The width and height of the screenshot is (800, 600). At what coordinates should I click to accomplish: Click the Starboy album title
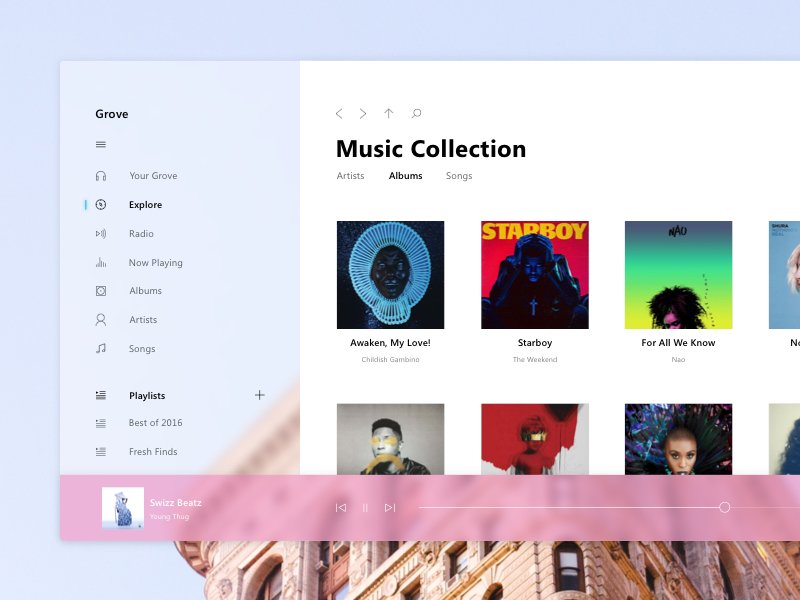[x=535, y=343]
